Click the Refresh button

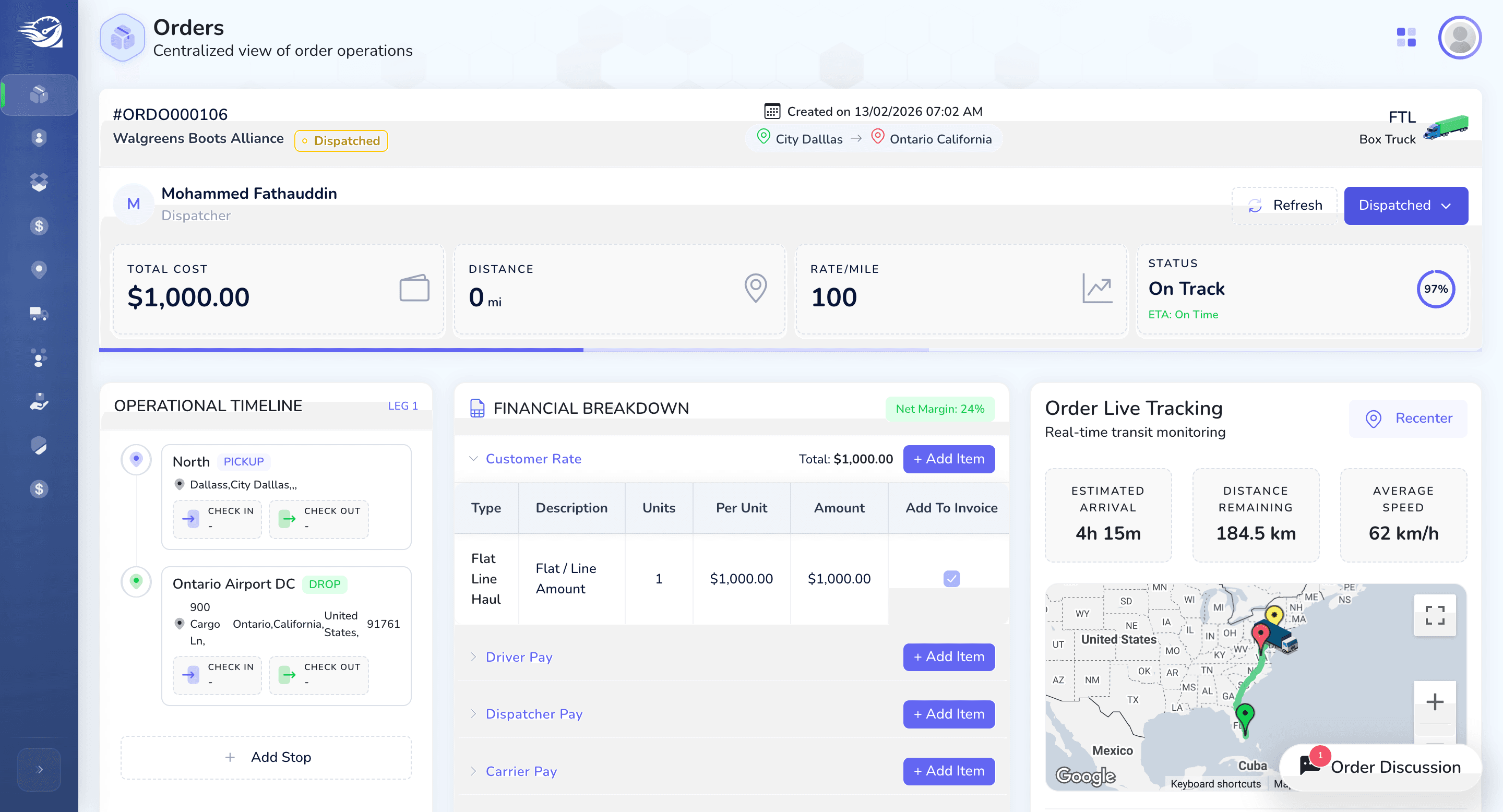(x=1285, y=205)
